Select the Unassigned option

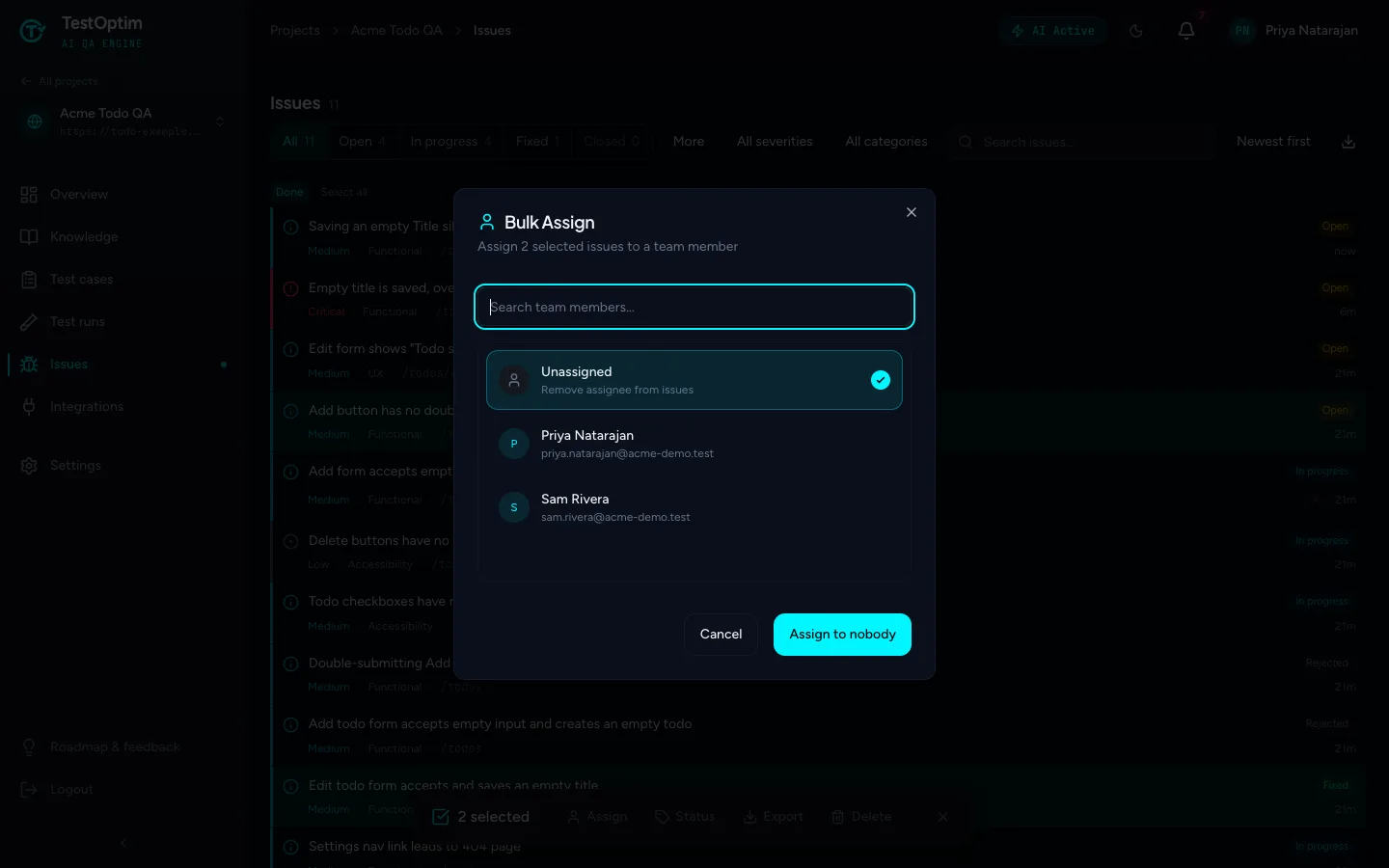coord(694,380)
